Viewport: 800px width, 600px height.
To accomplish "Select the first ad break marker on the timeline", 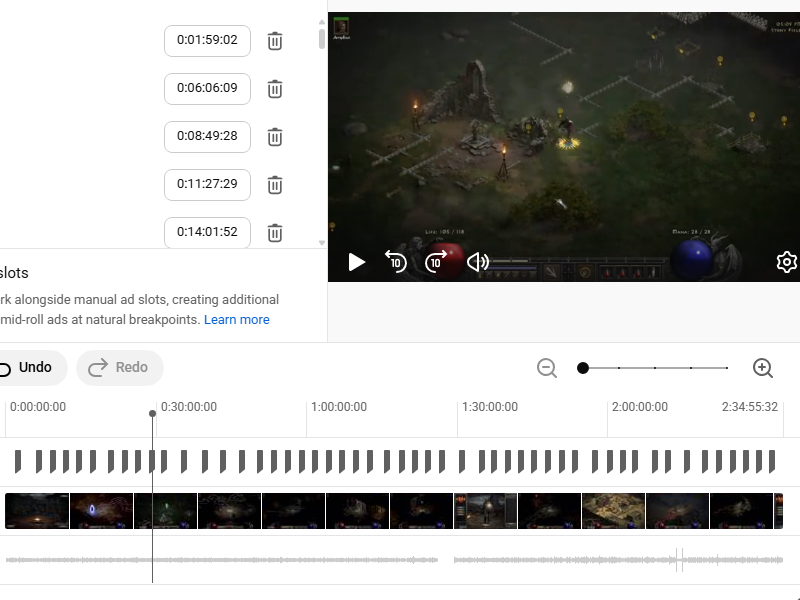I will click(18, 461).
